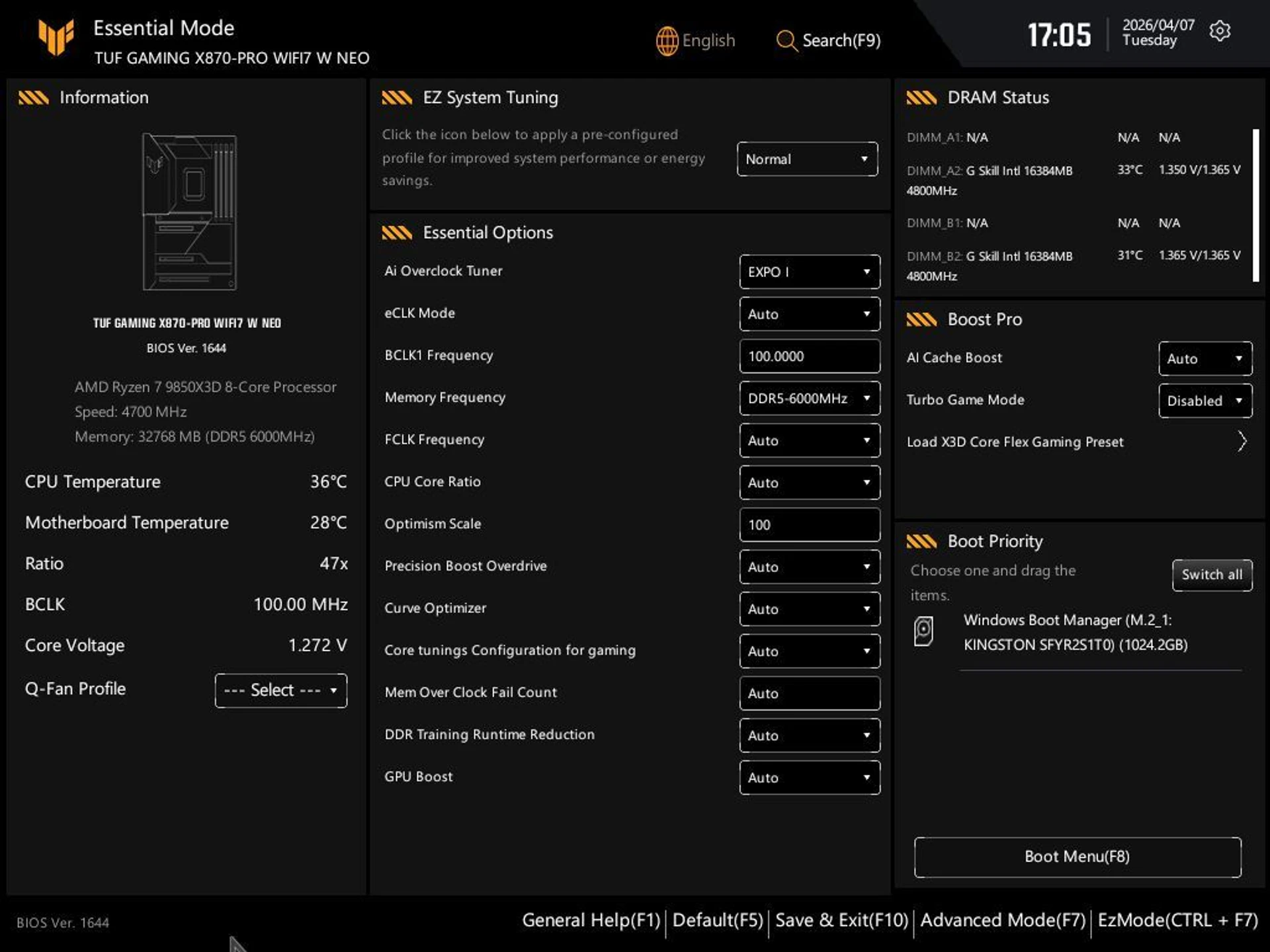Click the TUF Gaming logo icon

pyautogui.click(x=56, y=37)
